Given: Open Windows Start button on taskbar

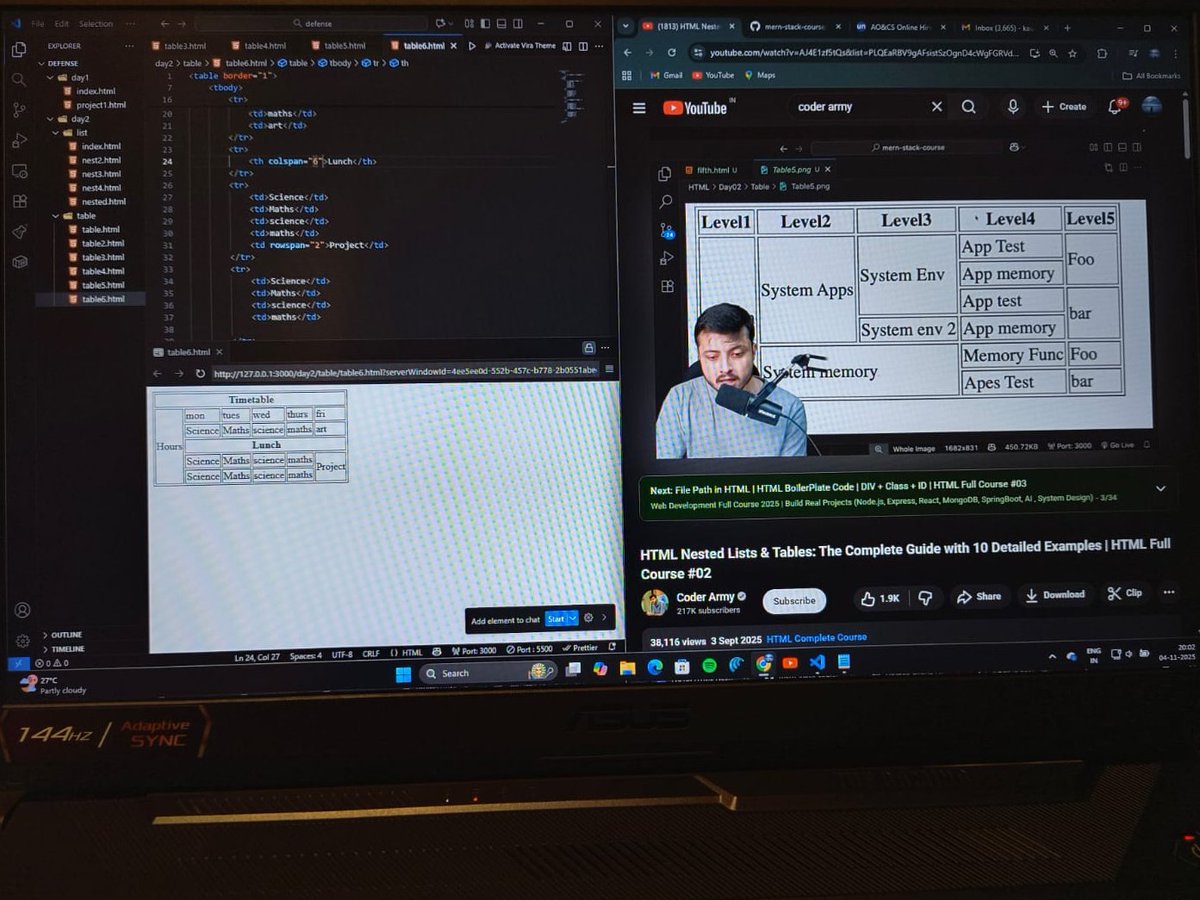Looking at the screenshot, I should pos(404,673).
